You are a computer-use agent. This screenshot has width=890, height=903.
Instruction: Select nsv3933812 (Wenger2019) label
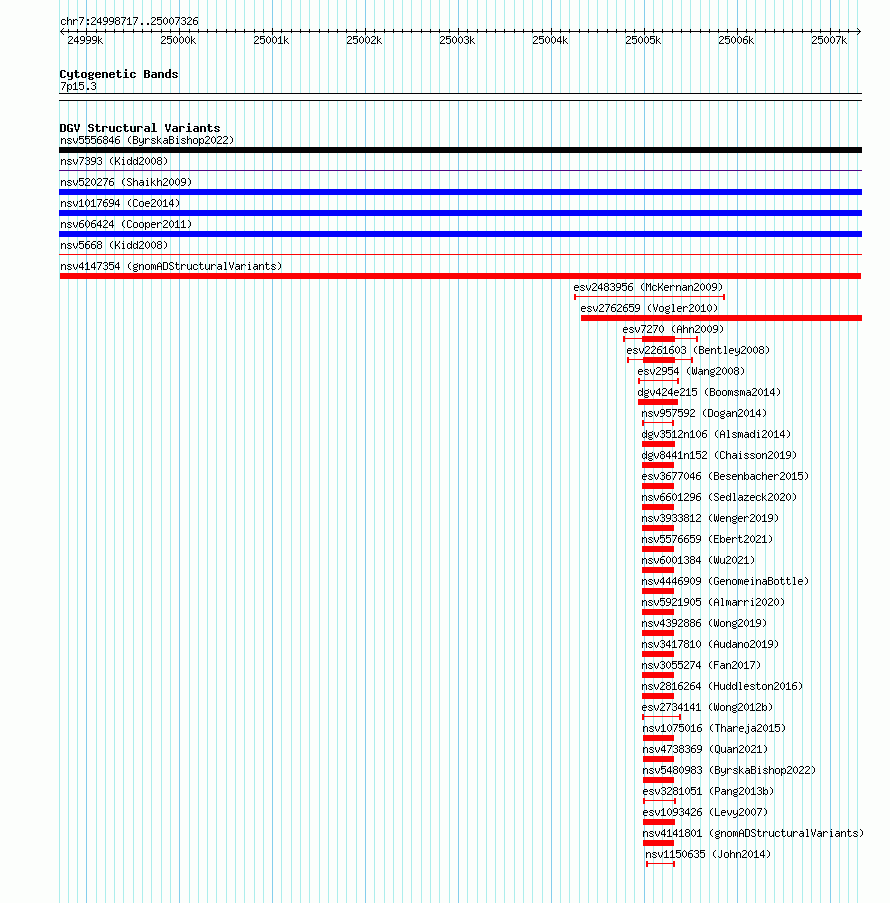point(710,518)
